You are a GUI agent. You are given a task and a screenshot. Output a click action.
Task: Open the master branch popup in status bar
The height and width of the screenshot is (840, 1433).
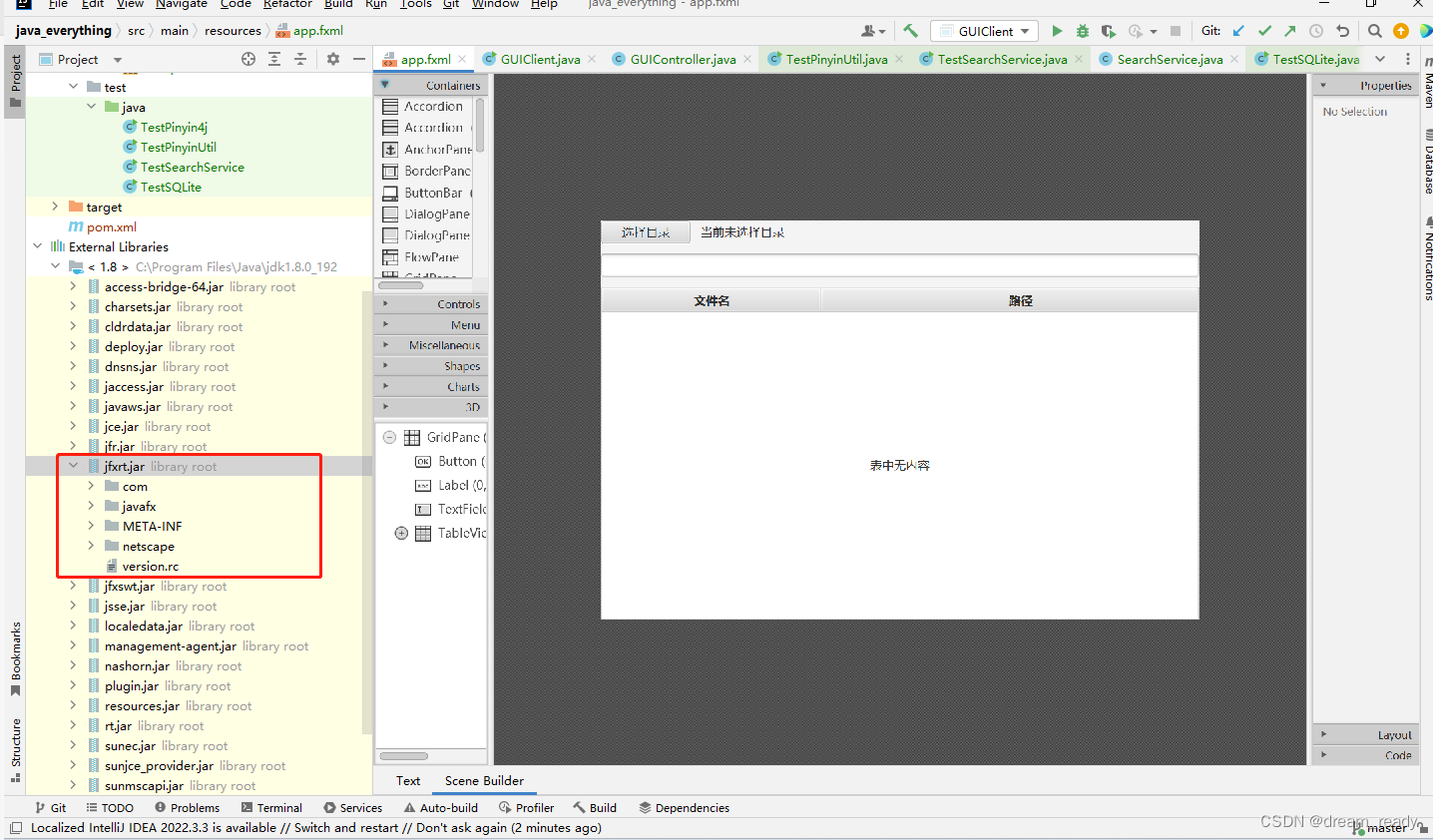click(x=1386, y=827)
